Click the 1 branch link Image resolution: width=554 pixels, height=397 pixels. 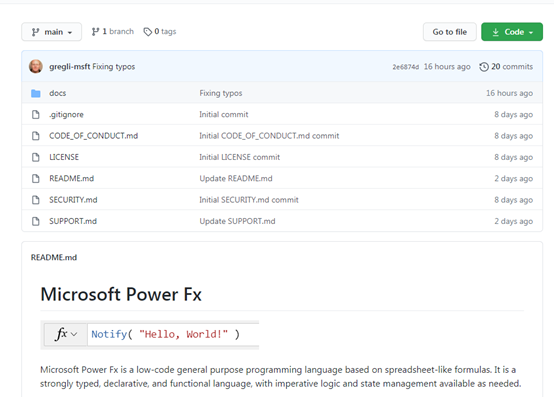coord(113,31)
